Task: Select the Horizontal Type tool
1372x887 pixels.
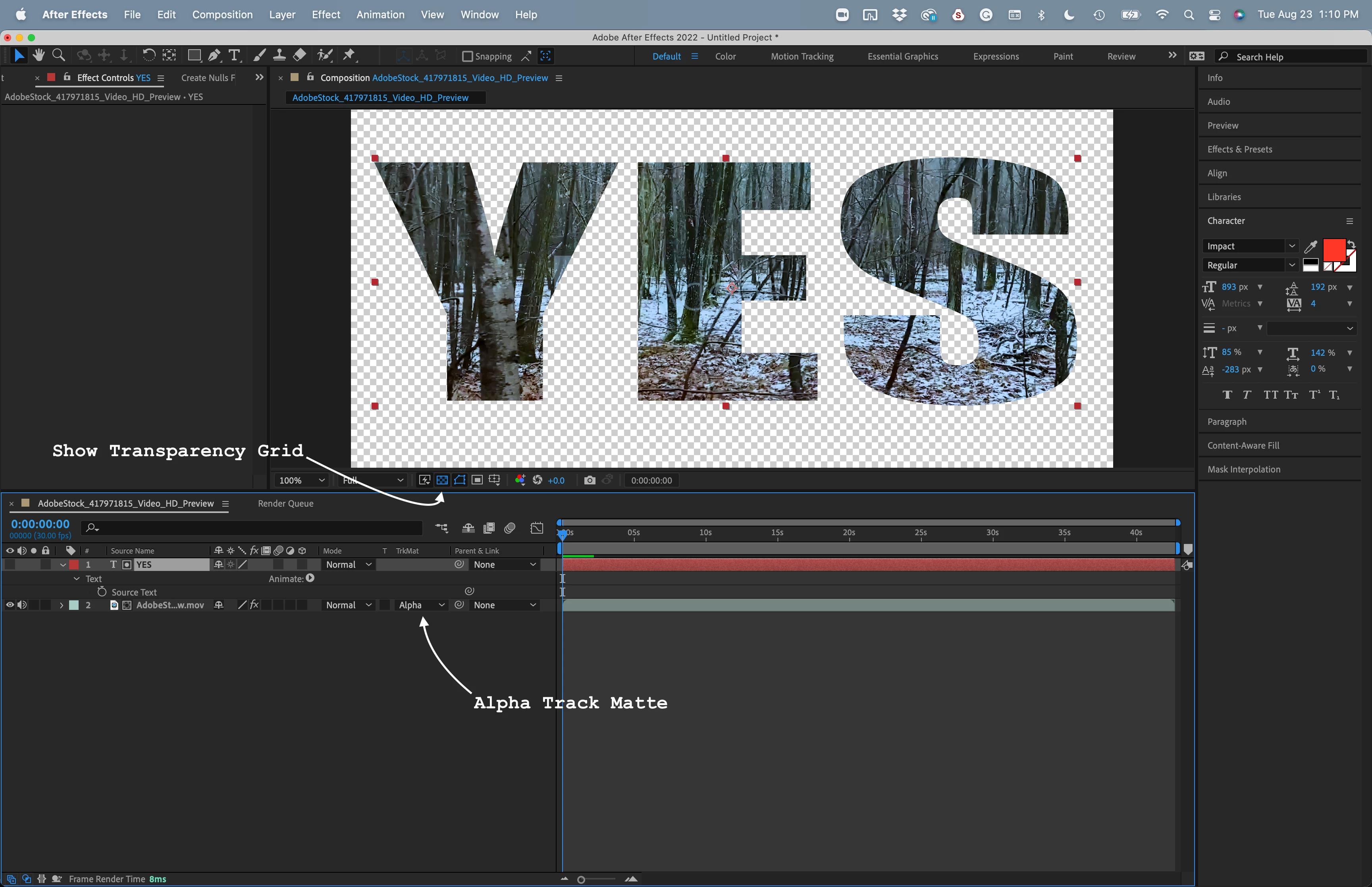Action: (234, 55)
